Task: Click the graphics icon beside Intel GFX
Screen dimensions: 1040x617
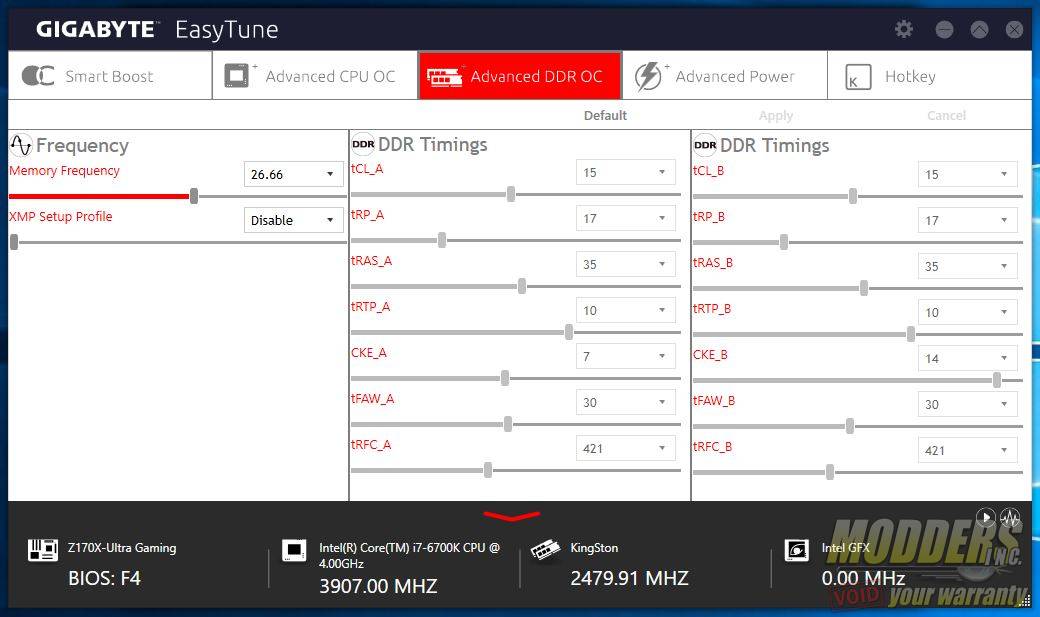Action: 797,550
